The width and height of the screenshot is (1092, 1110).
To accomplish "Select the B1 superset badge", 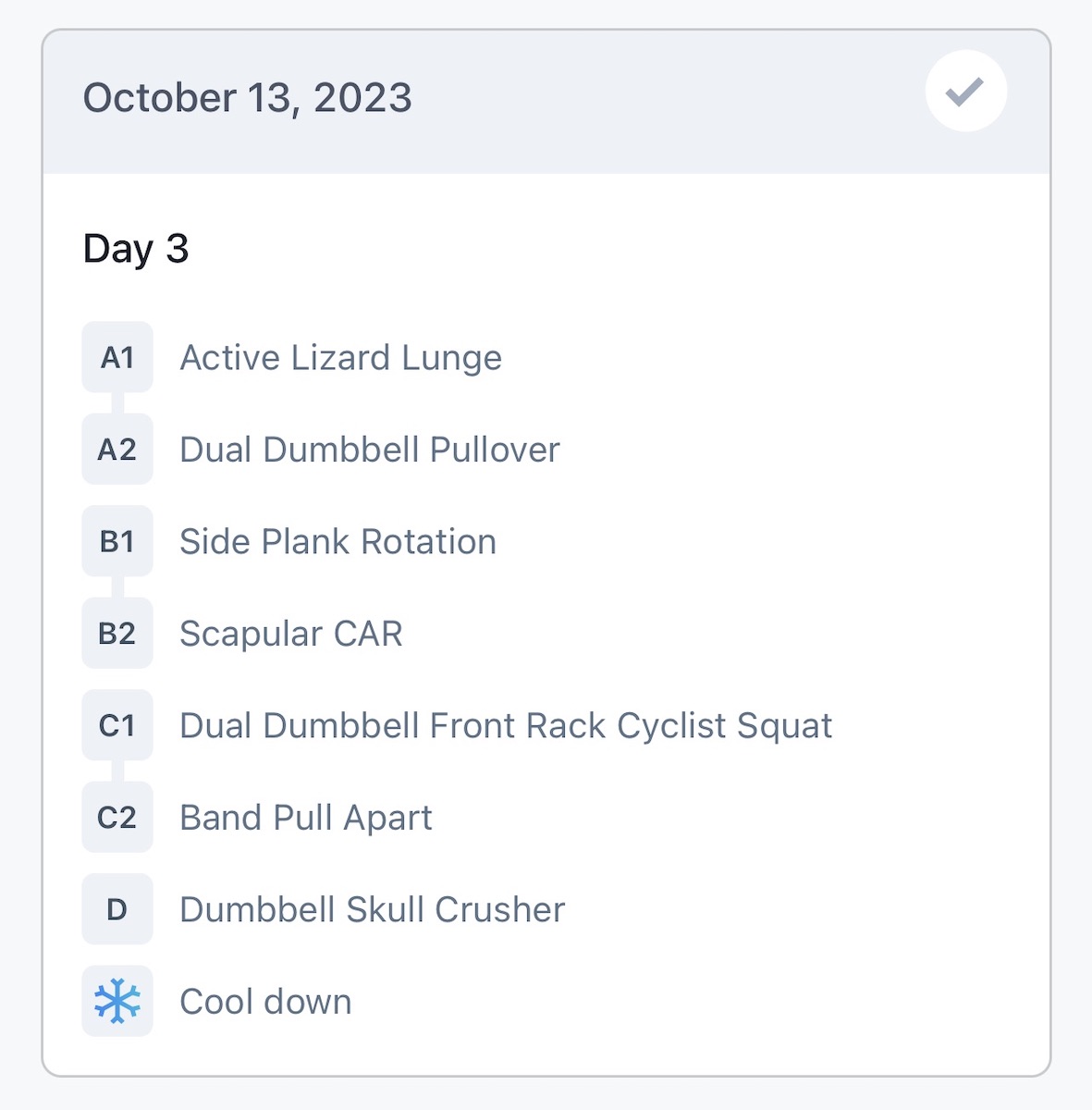I will [117, 541].
